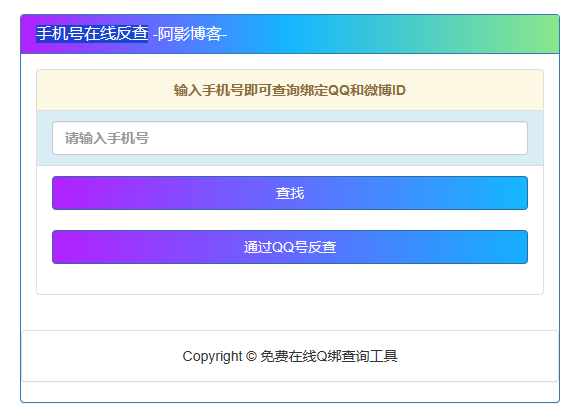579x407 pixels.
Task: Click QQ text in the yellow notice
Action: 339,90
